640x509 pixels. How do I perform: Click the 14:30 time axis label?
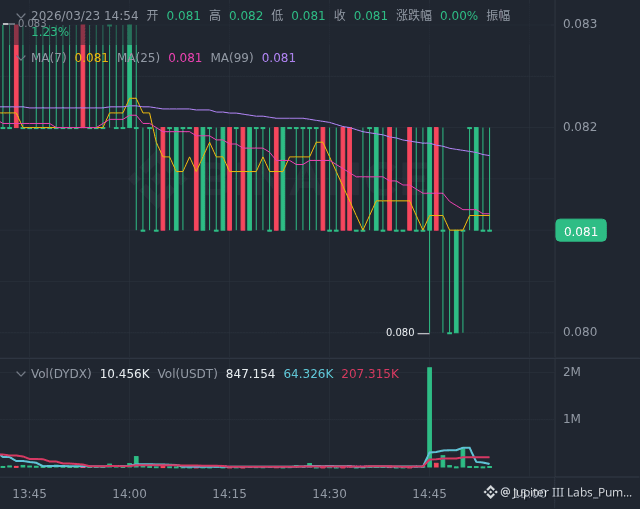pos(329,494)
